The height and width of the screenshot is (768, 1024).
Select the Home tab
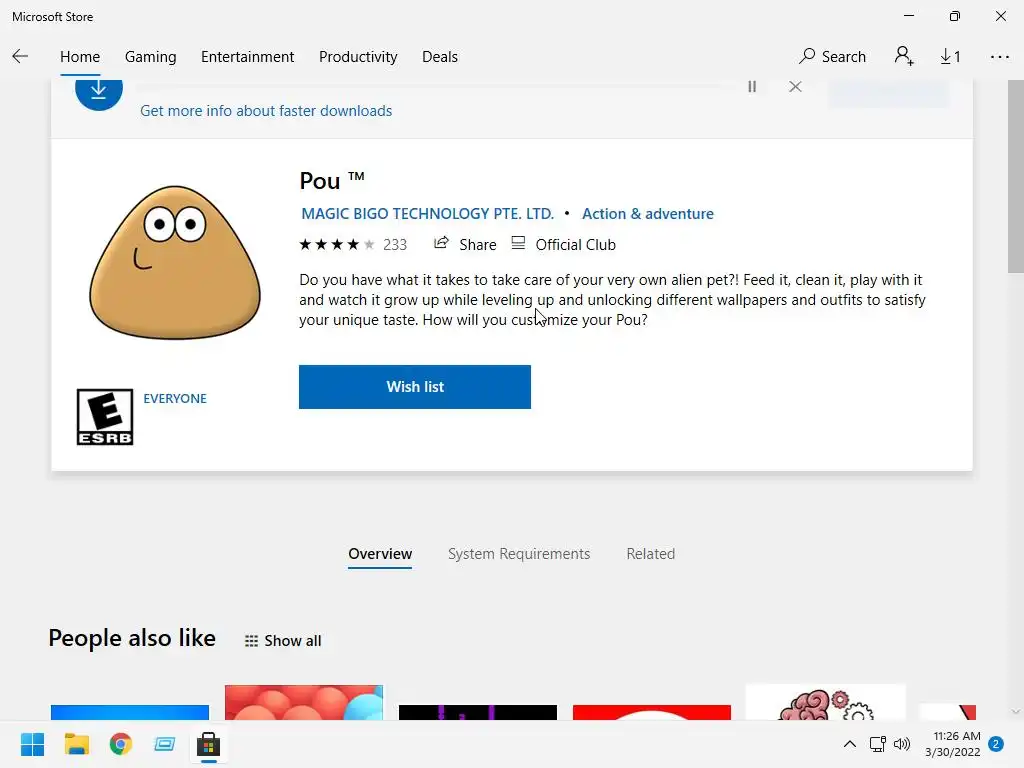coord(80,57)
